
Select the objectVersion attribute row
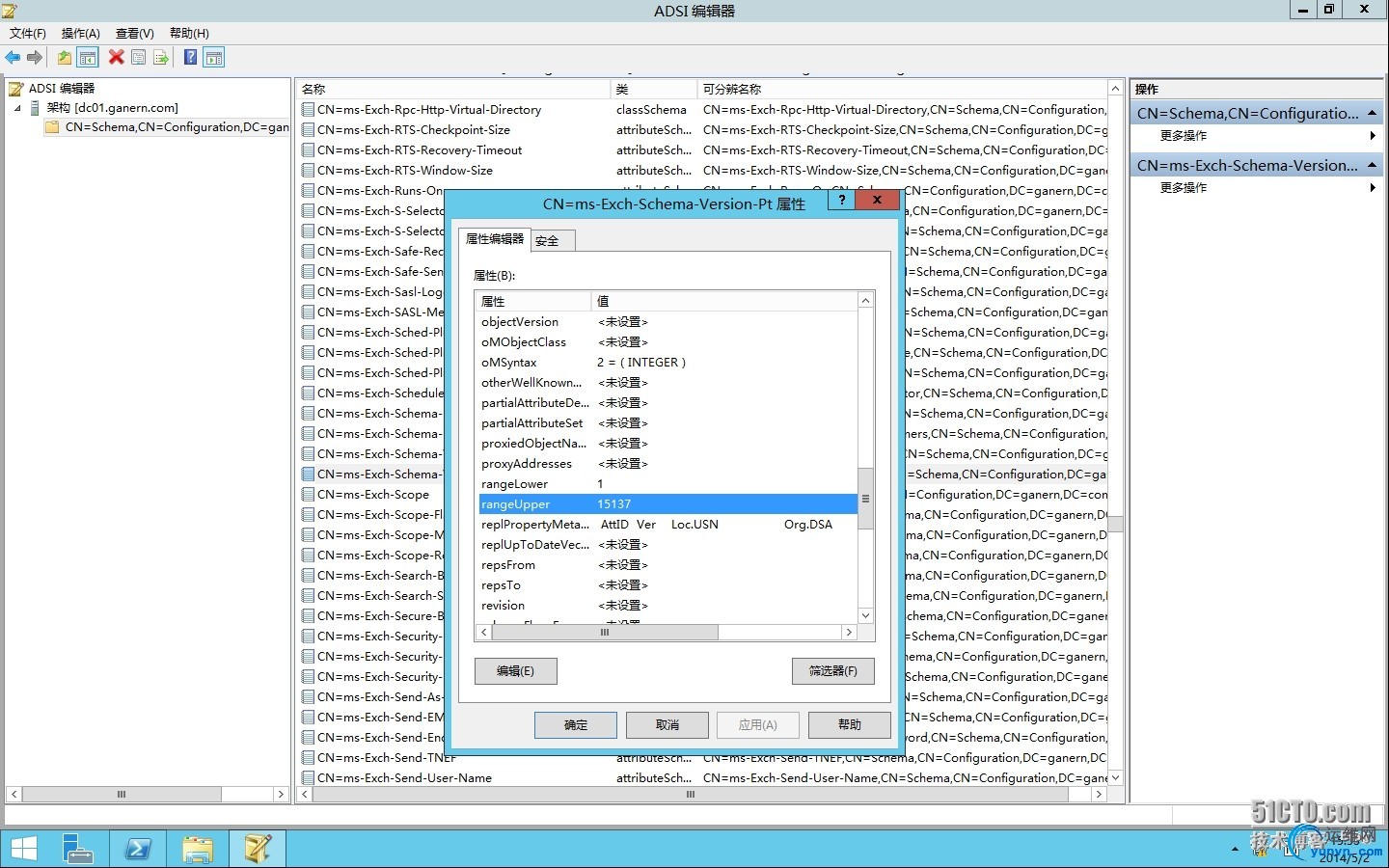click(667, 322)
